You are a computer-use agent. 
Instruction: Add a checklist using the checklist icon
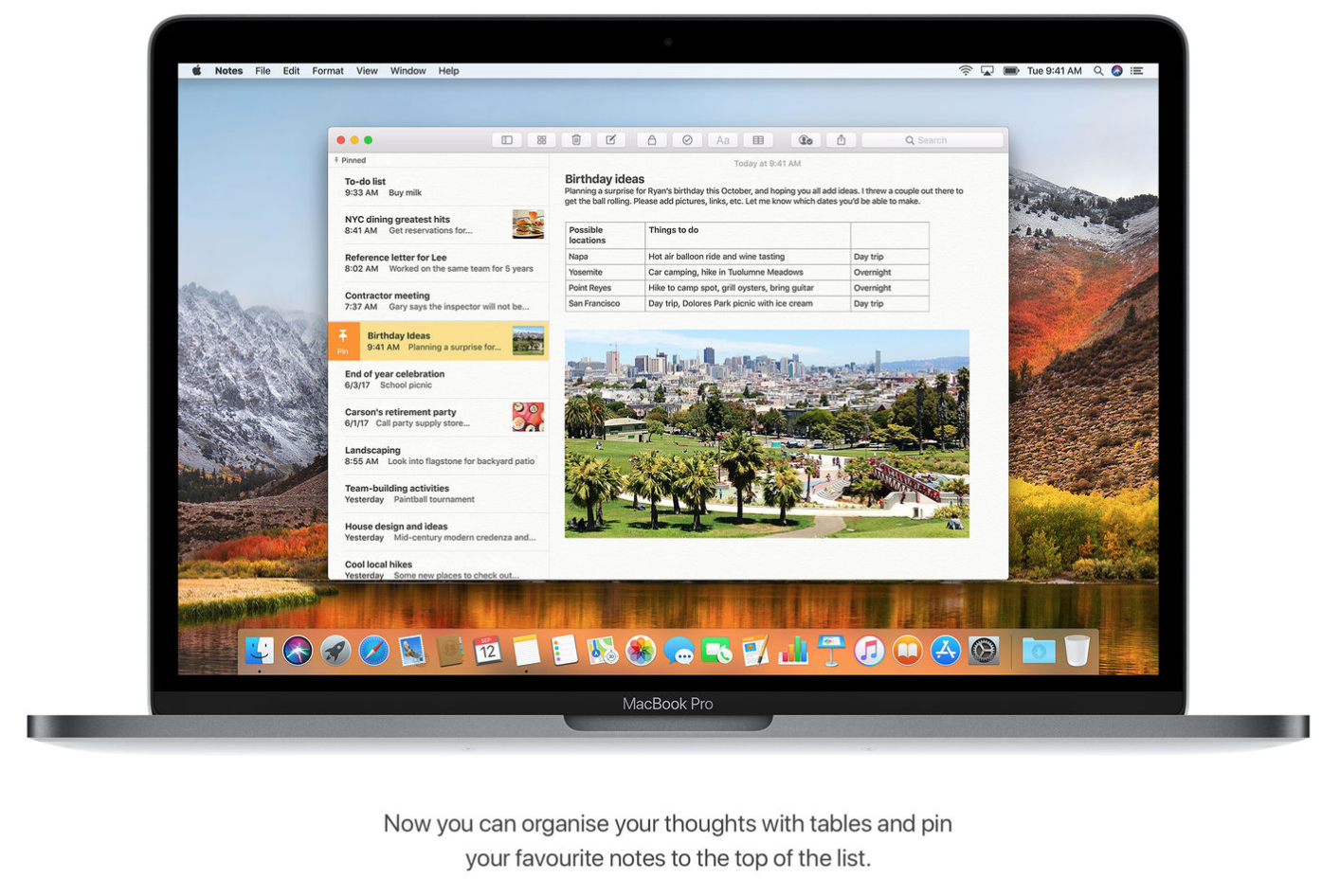pyautogui.click(x=688, y=139)
